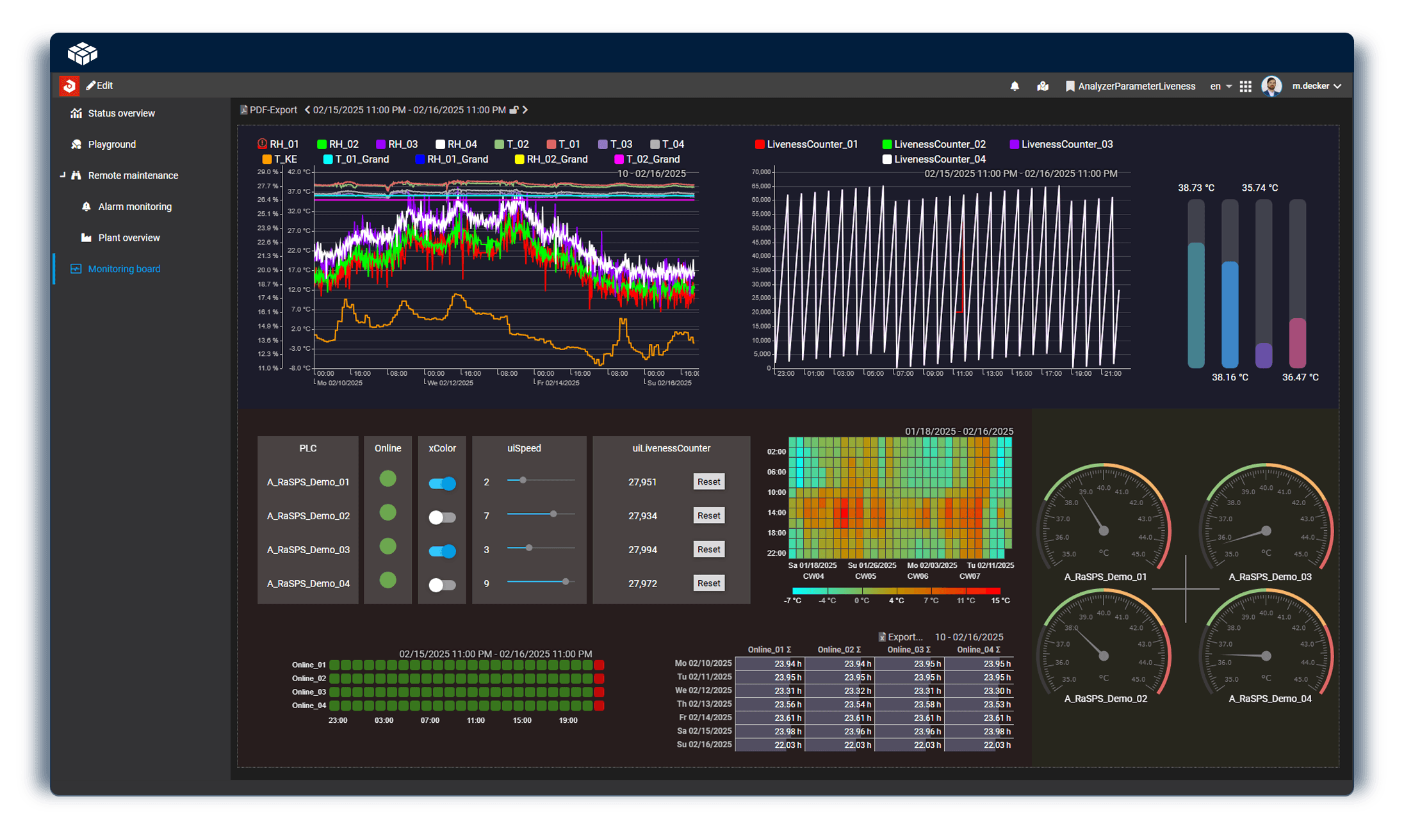Click the user-location map icon in header
This screenshot has height=840, width=1404.
coord(1043,86)
